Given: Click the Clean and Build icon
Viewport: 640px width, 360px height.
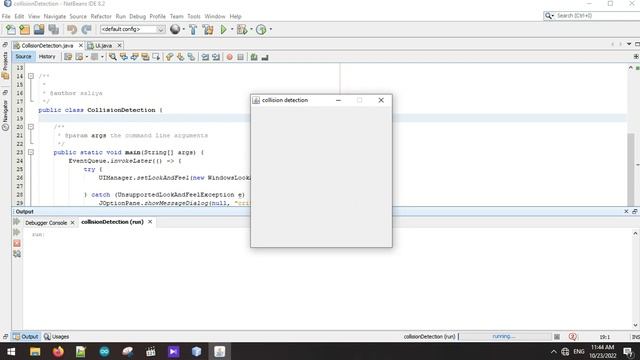Looking at the screenshot, I should point(208,29).
